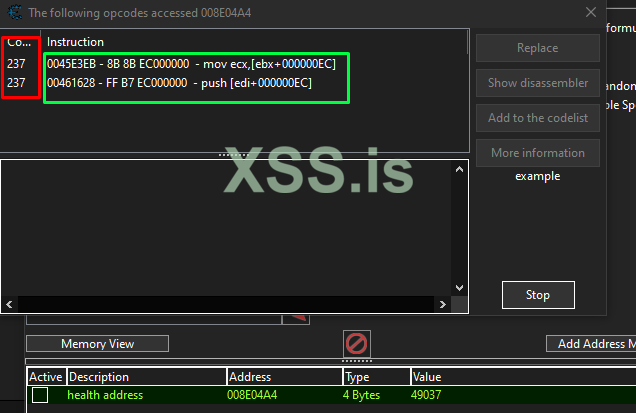Image resolution: width=636 pixels, height=413 pixels.
Task: Click the 4 Bytes type cell
Action: 361,395
